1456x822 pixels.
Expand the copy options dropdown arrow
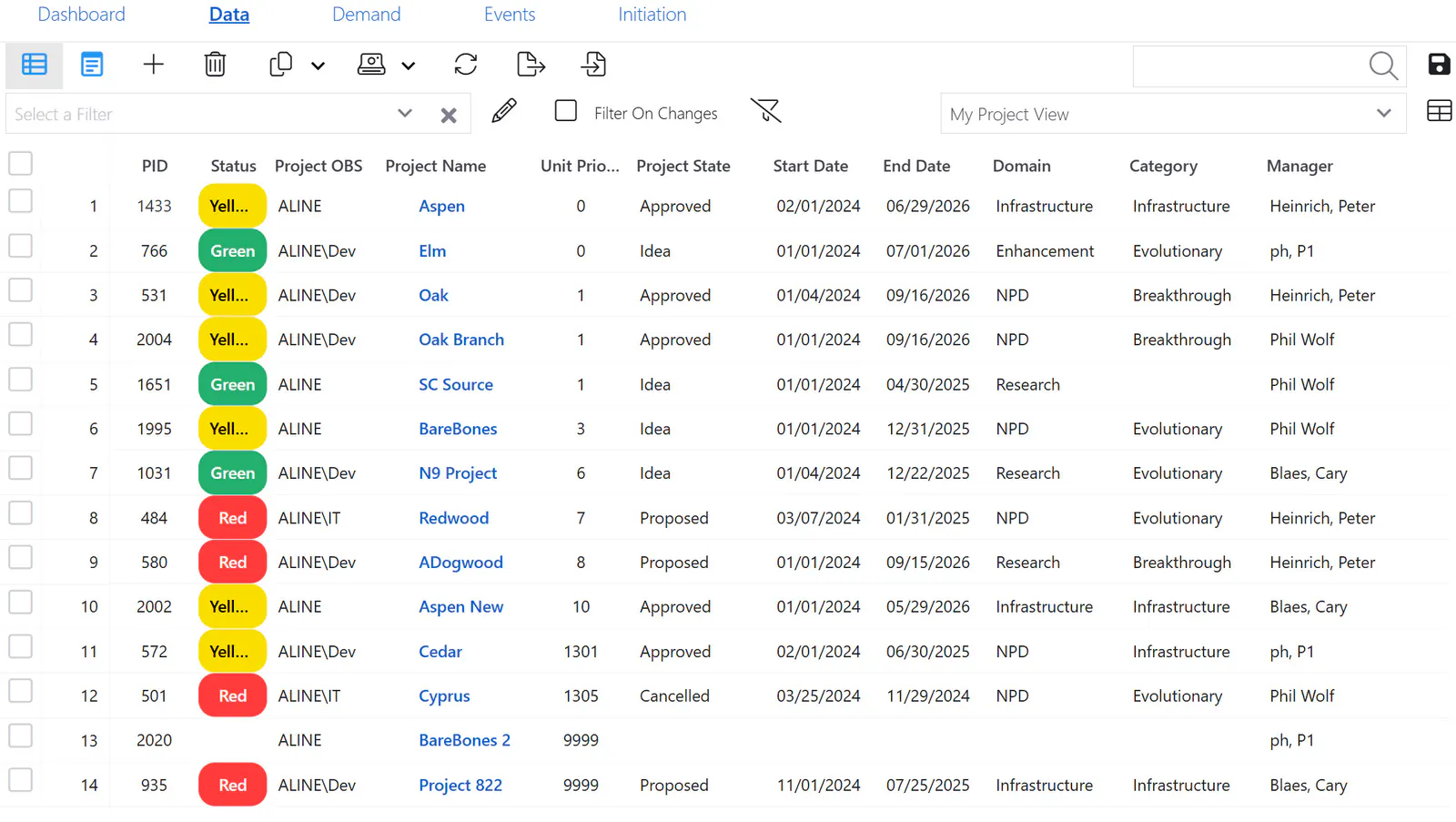[x=318, y=66]
